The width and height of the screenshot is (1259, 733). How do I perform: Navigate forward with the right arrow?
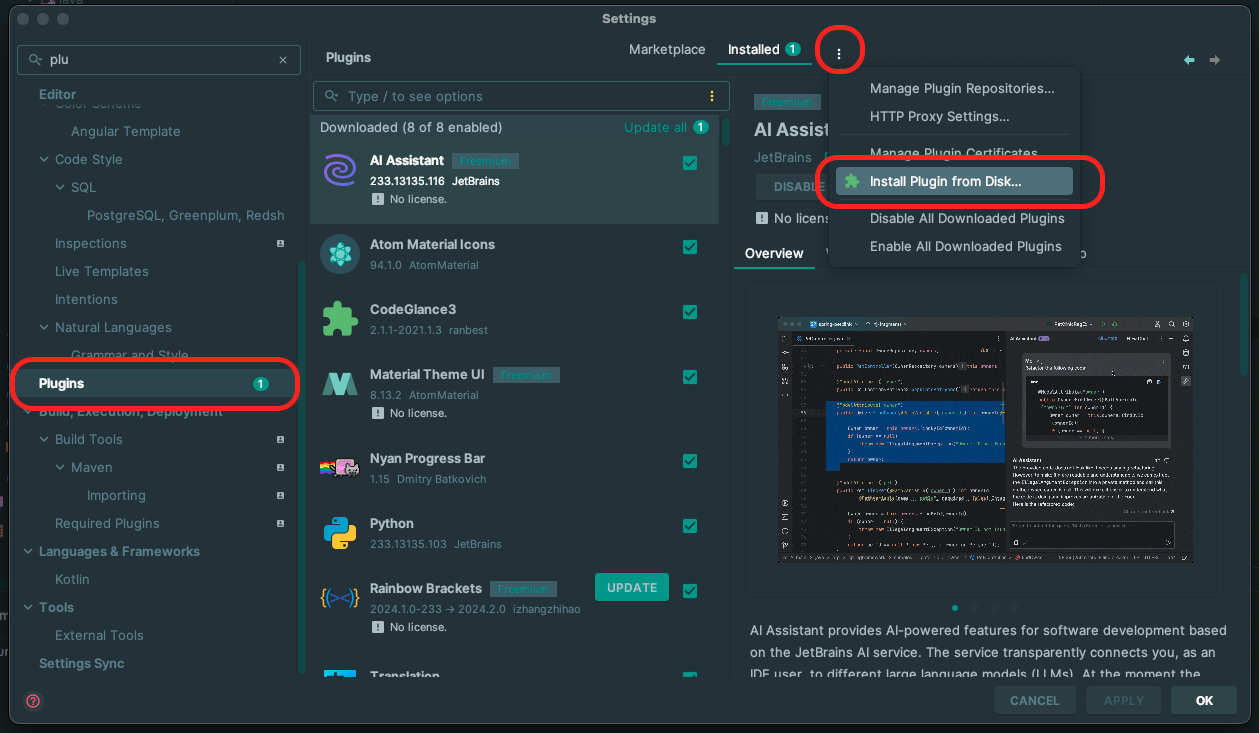1214,60
